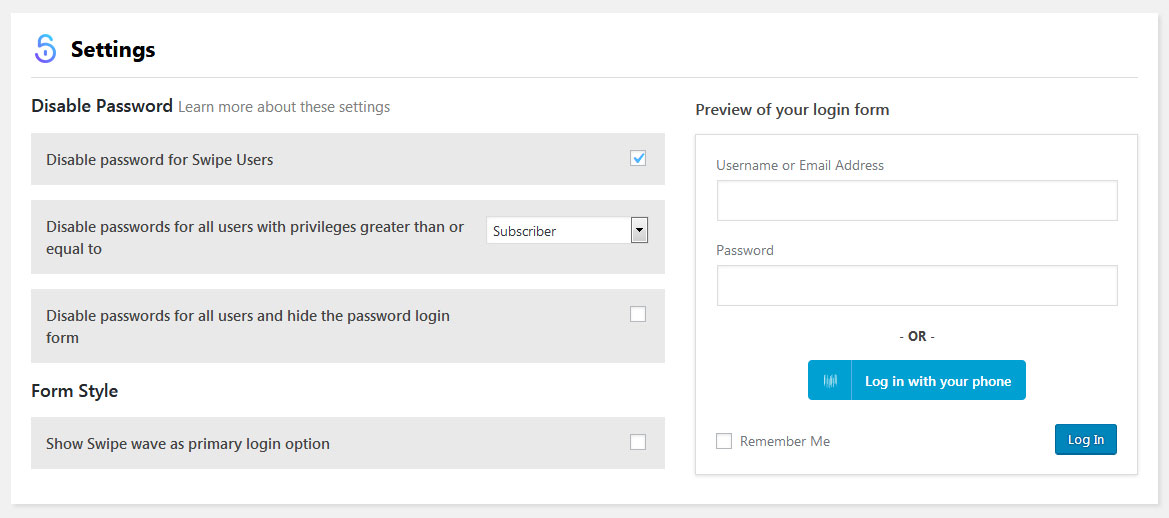Screen dimensions: 1169x518
Task: Enable Disable passwords for all users checkbox
Action: tap(638, 315)
